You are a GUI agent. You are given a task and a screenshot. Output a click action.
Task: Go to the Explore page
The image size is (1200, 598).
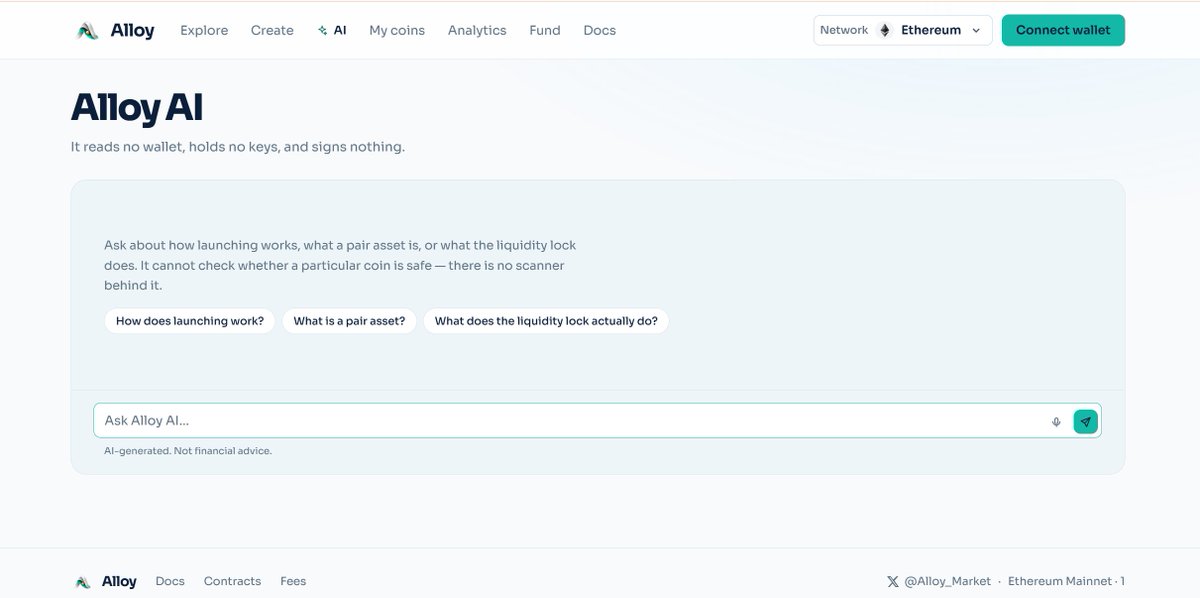tap(204, 31)
